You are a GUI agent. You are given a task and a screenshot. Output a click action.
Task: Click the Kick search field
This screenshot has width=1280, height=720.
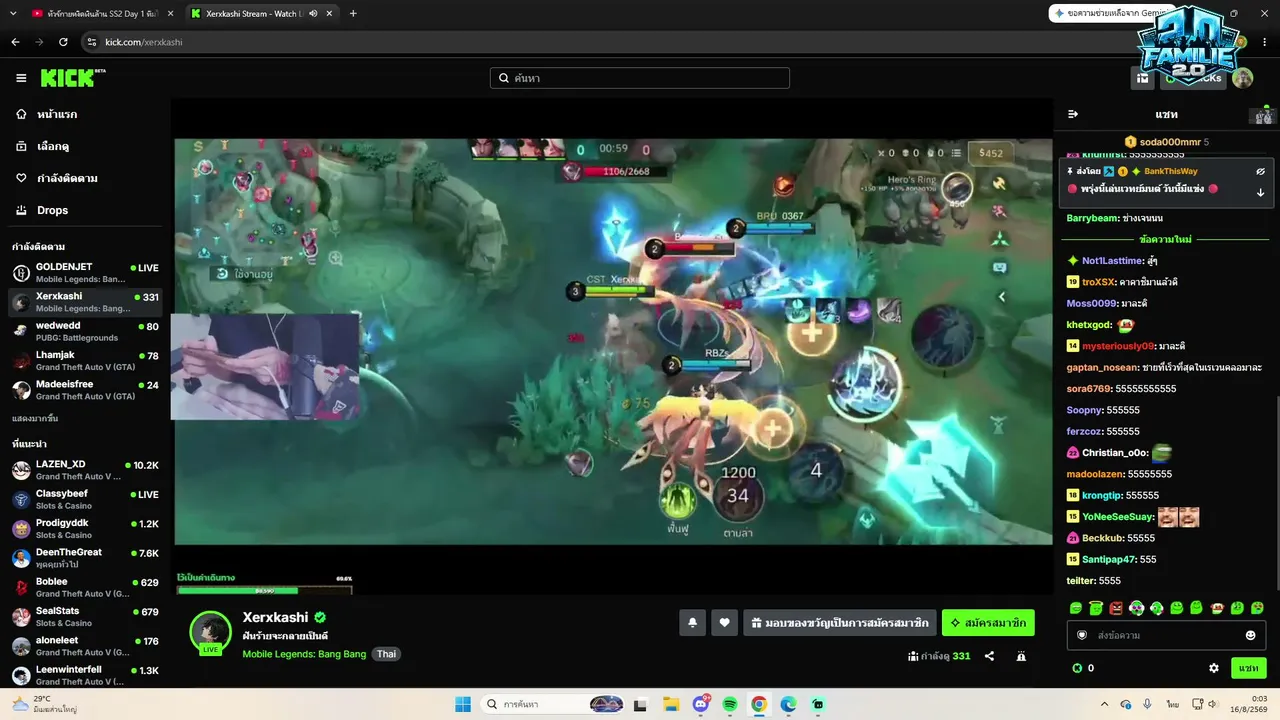tap(640, 78)
